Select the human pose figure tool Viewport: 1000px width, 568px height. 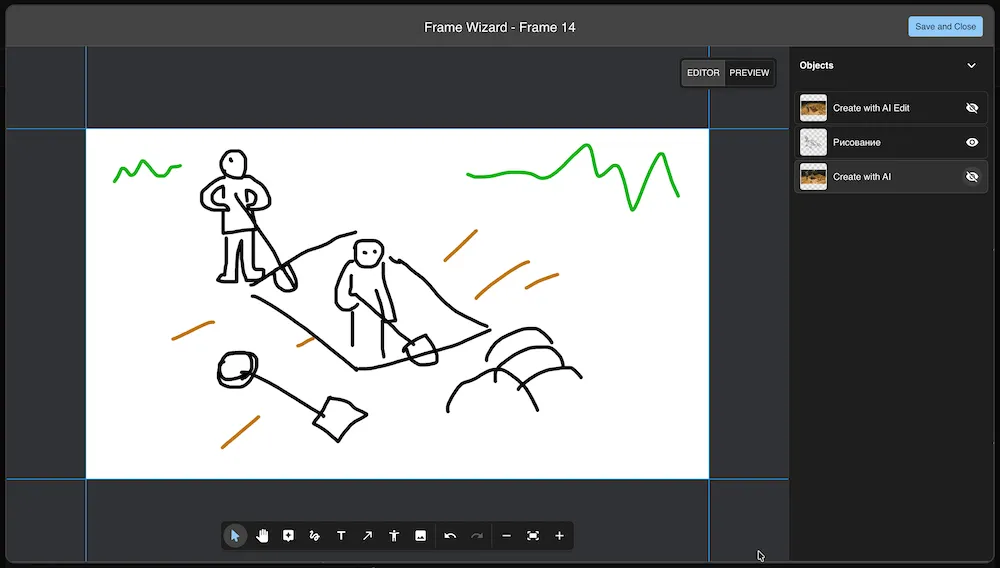point(394,536)
